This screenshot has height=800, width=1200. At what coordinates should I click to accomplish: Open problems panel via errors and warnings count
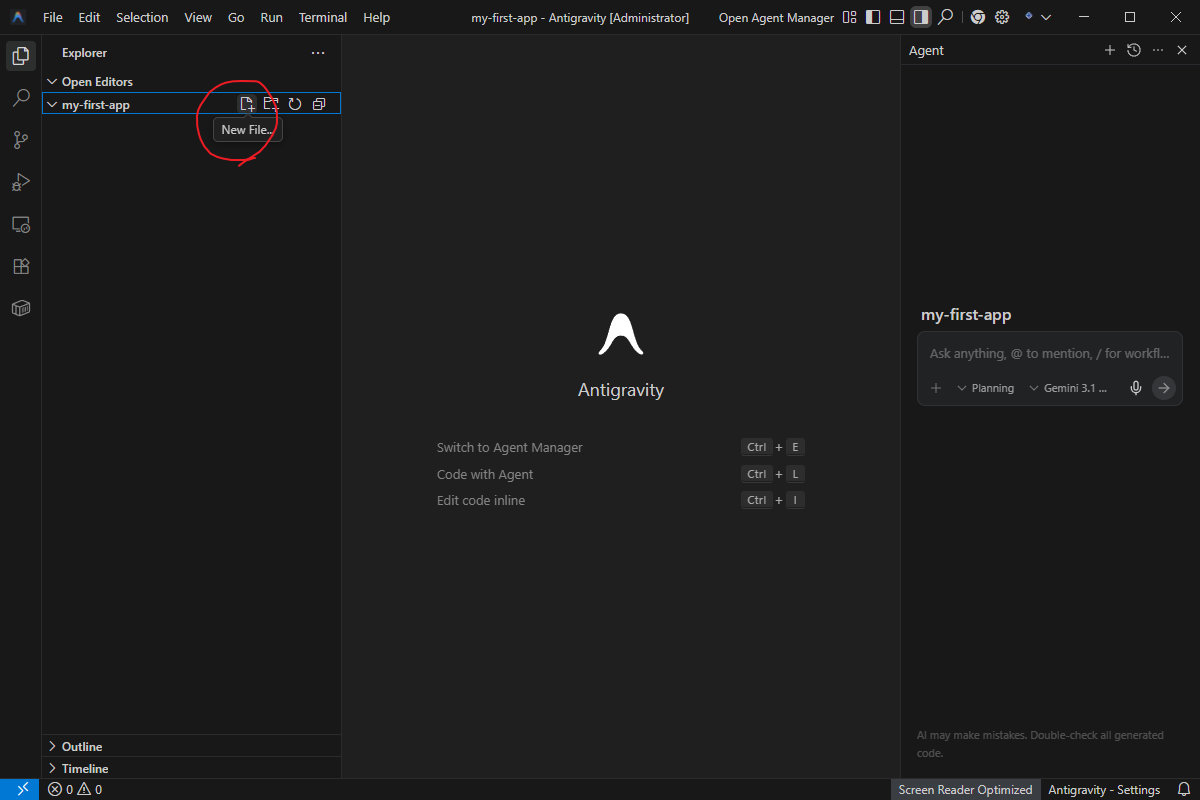(x=75, y=789)
